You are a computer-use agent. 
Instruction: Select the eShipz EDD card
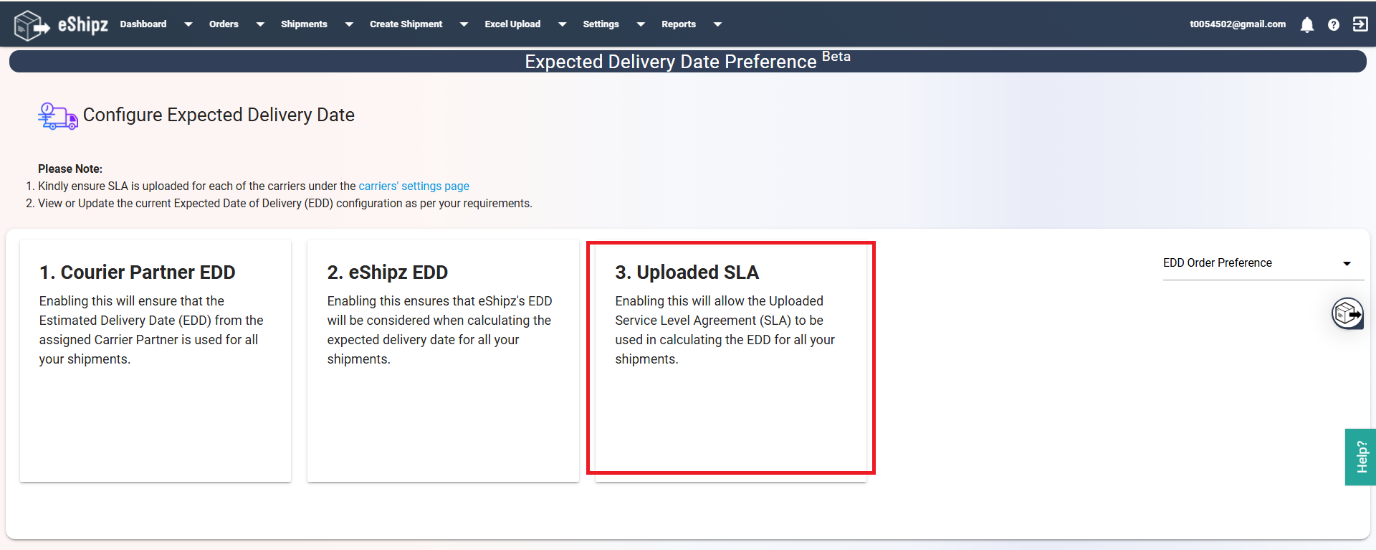click(443, 361)
